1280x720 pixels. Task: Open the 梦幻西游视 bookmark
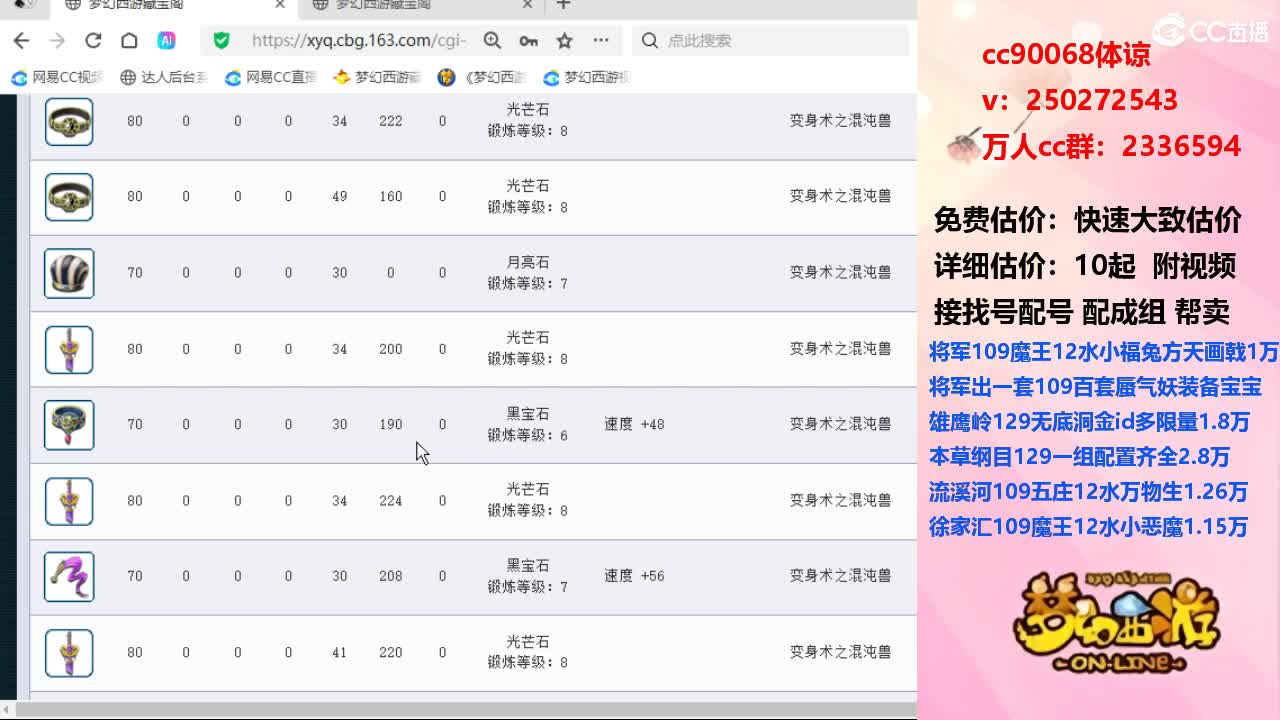click(588, 77)
